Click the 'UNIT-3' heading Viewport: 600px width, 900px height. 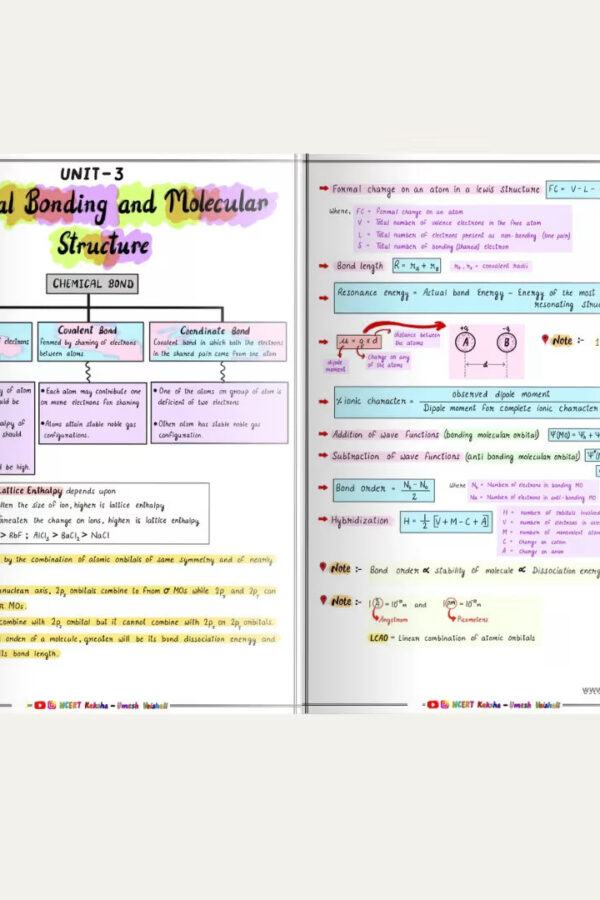(x=92, y=174)
